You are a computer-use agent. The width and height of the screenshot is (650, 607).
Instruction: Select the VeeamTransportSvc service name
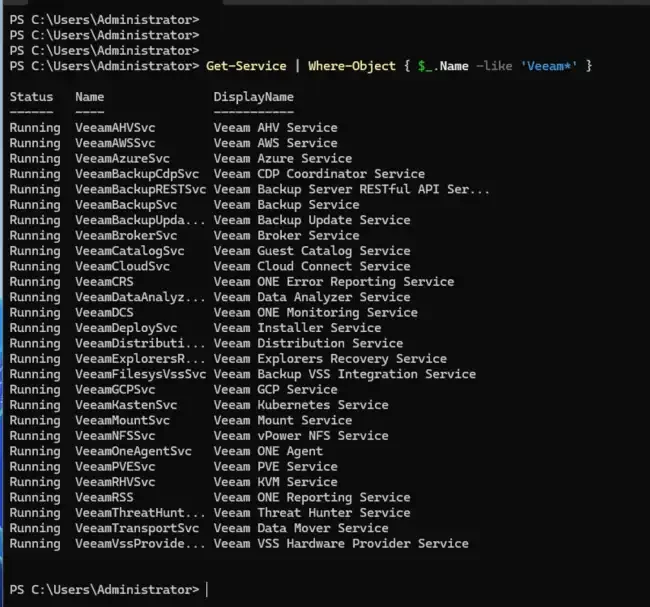tap(137, 529)
